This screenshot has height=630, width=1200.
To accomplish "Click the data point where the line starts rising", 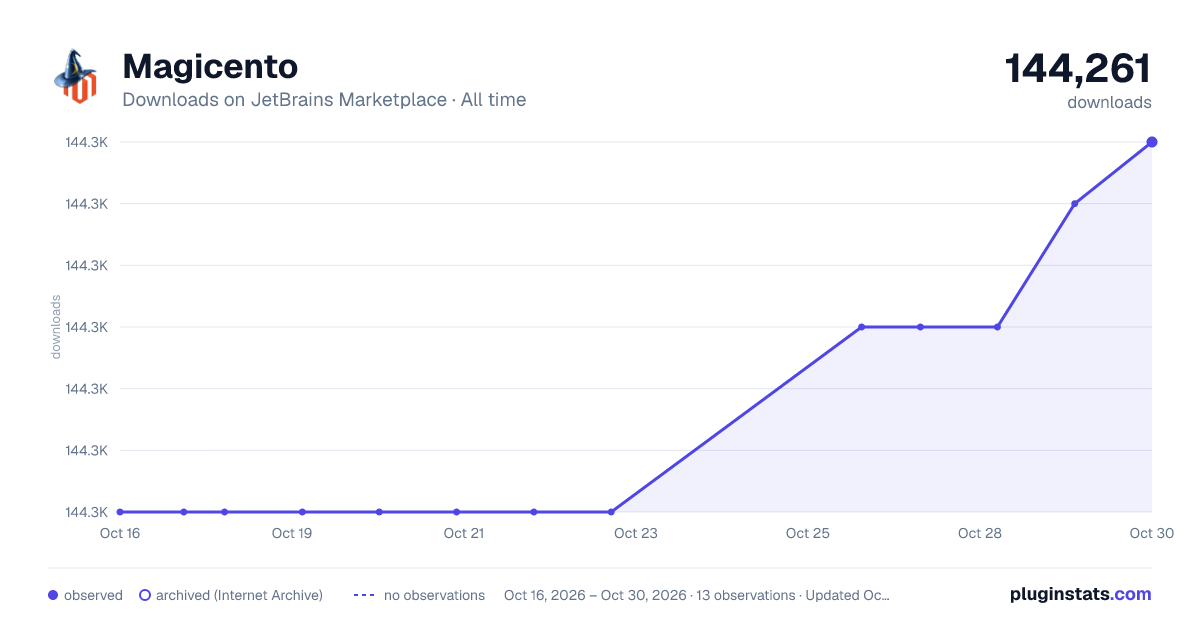I will pyautogui.click(x=611, y=512).
